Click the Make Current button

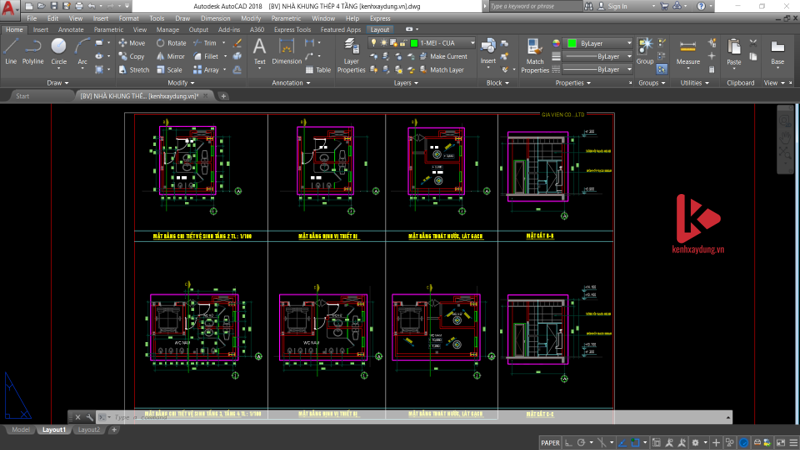[x=447, y=57]
